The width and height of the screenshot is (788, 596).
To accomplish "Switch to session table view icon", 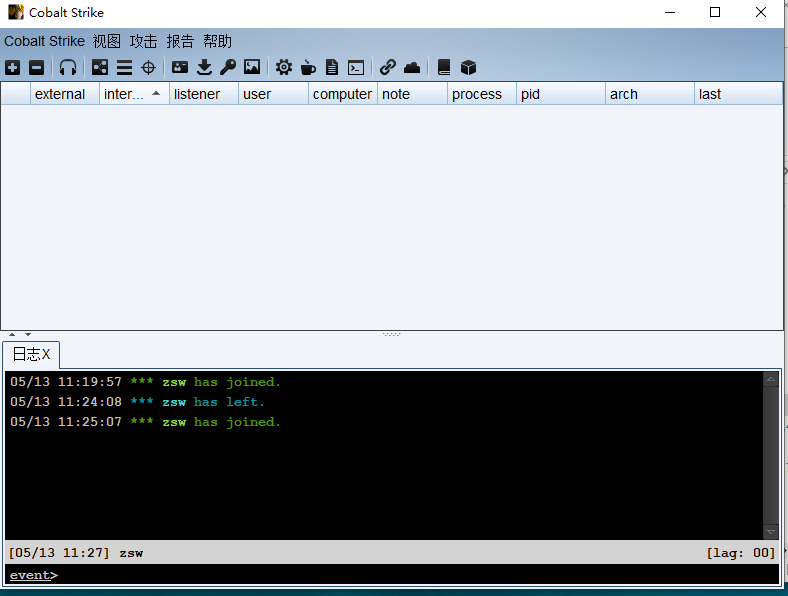I will (x=124, y=67).
